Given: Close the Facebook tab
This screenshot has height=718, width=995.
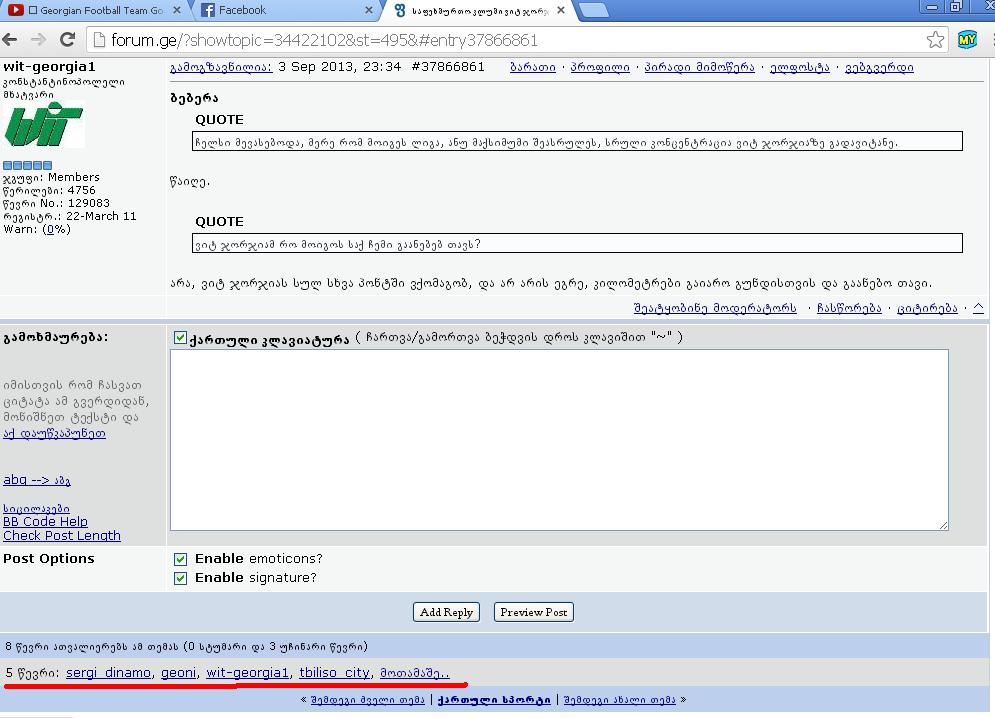Looking at the screenshot, I should [369, 10].
